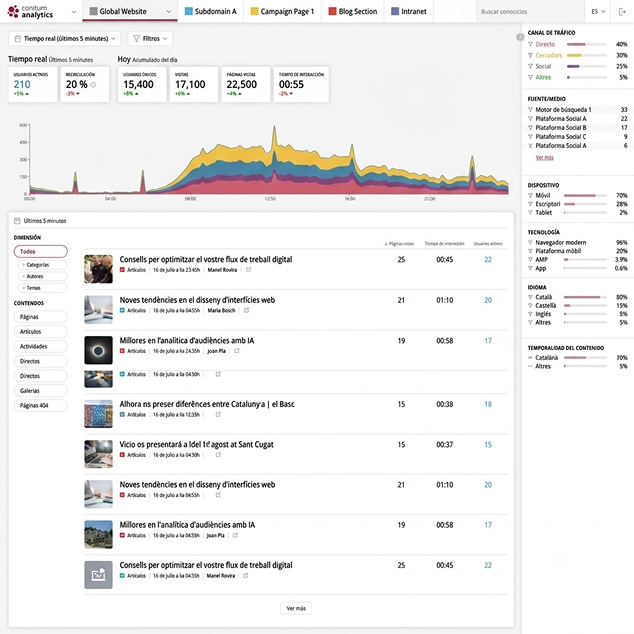This screenshot has height=634, width=634.
Task: Open external link icon for Manel Rovira first article
Action: pos(249,270)
